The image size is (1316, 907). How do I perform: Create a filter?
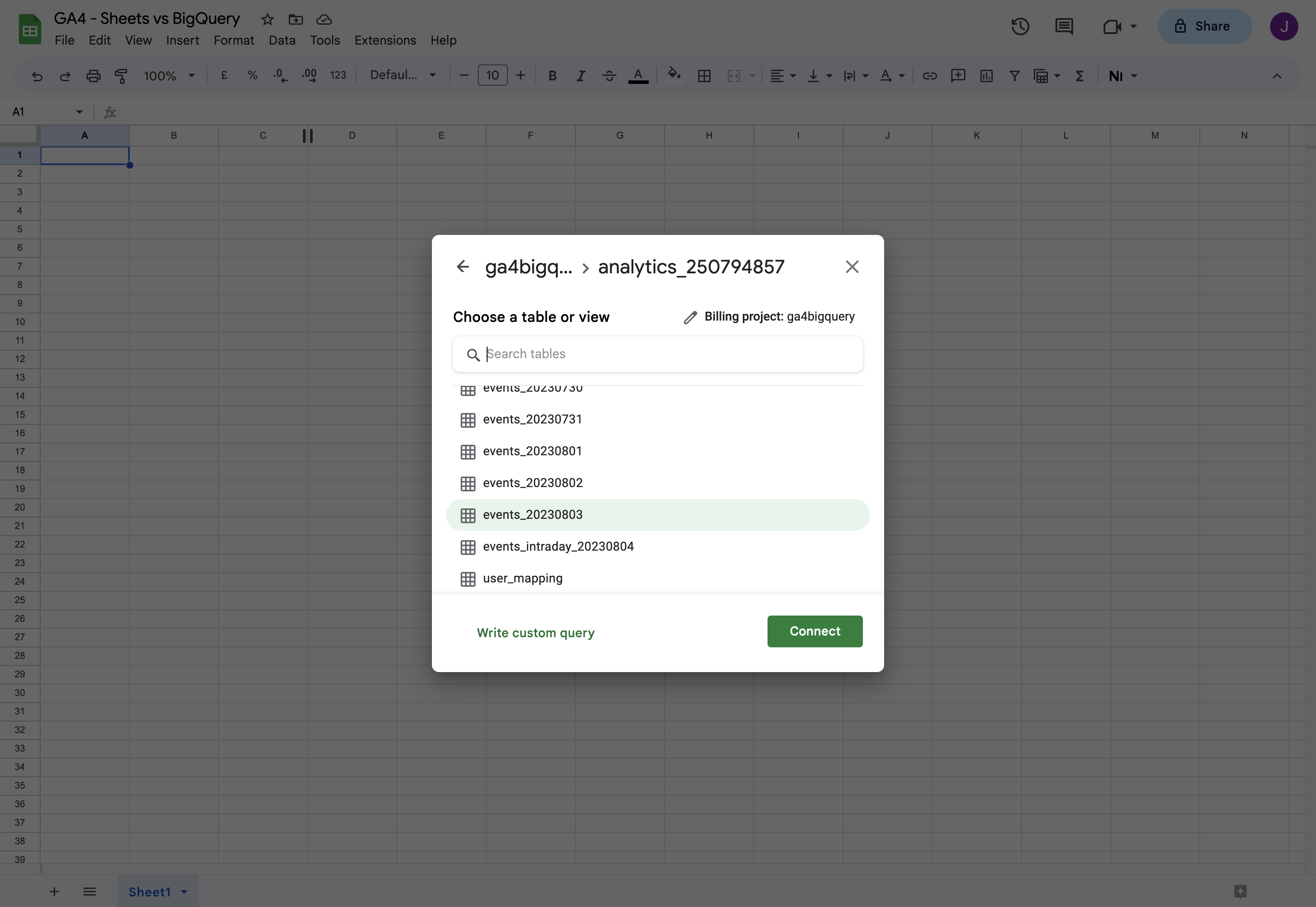[x=1015, y=76]
